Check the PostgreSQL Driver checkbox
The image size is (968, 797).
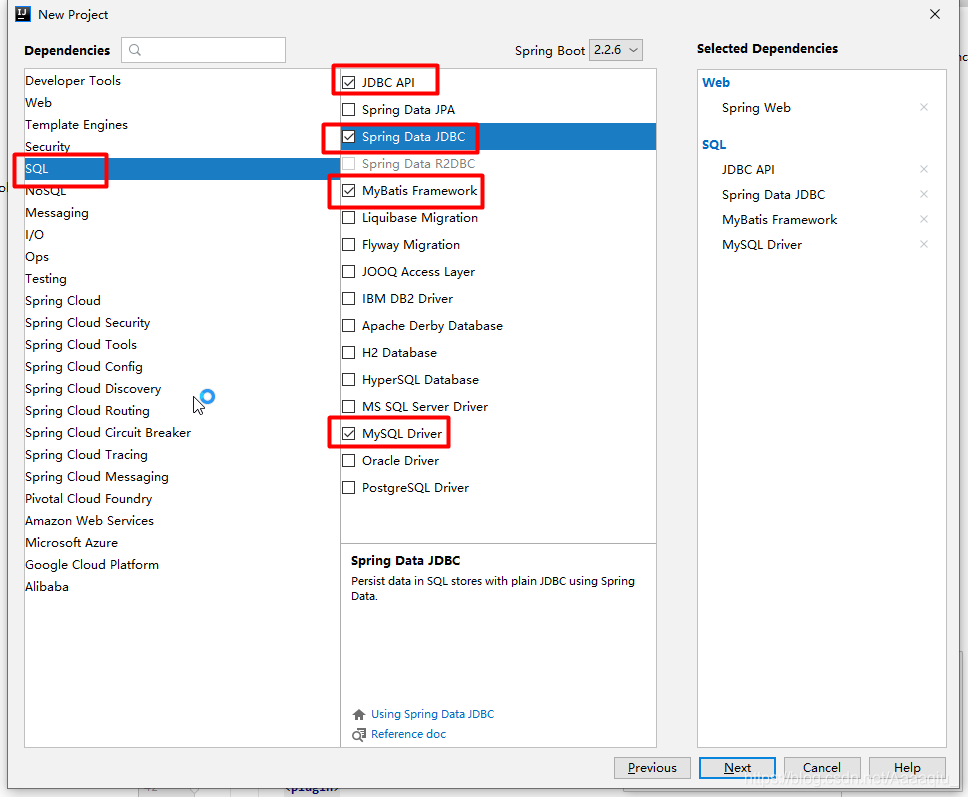click(349, 488)
